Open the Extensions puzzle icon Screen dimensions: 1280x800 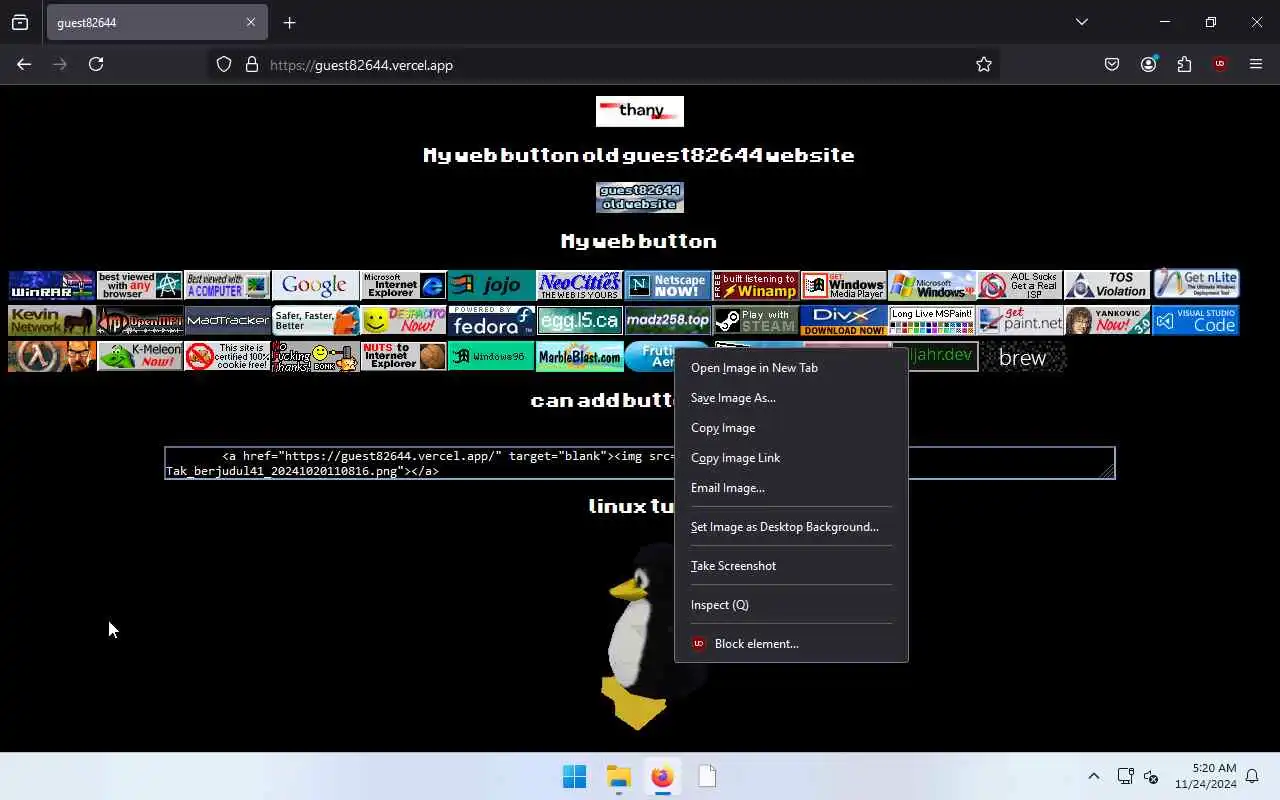(1184, 64)
